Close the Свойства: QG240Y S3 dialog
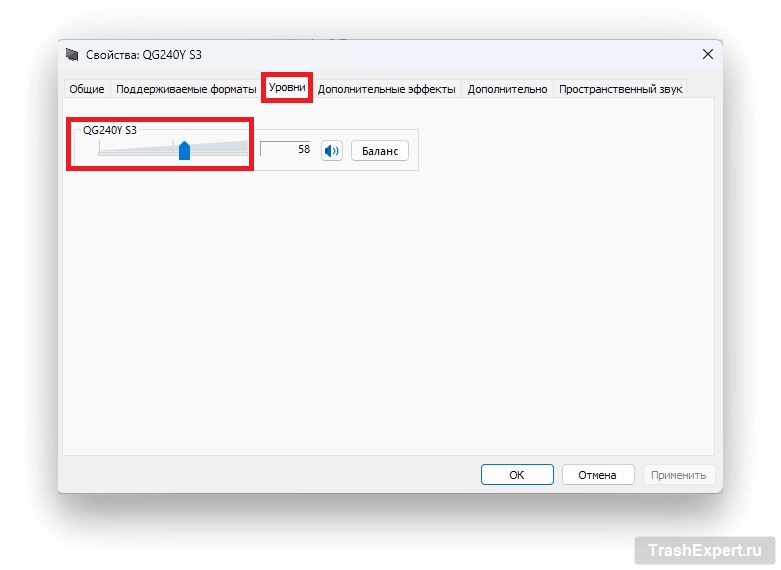The height and width of the screenshot is (570, 781). tap(708, 54)
